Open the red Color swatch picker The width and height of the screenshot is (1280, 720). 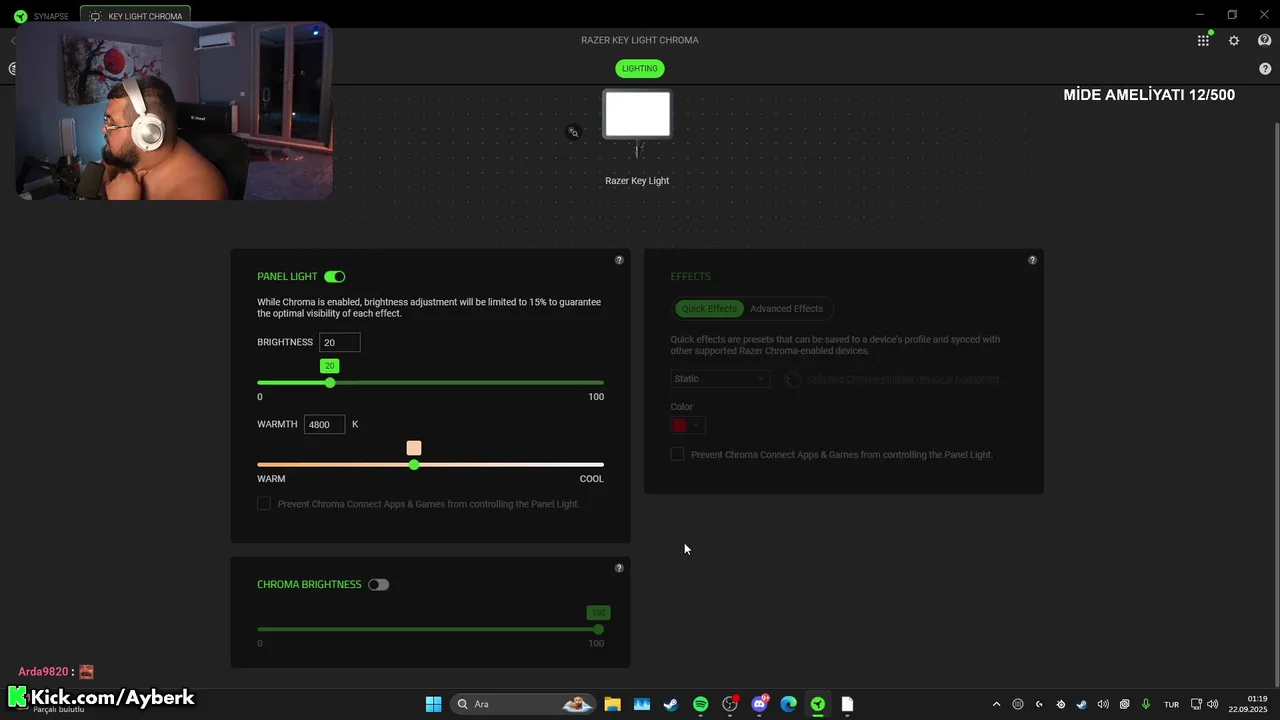[688, 425]
